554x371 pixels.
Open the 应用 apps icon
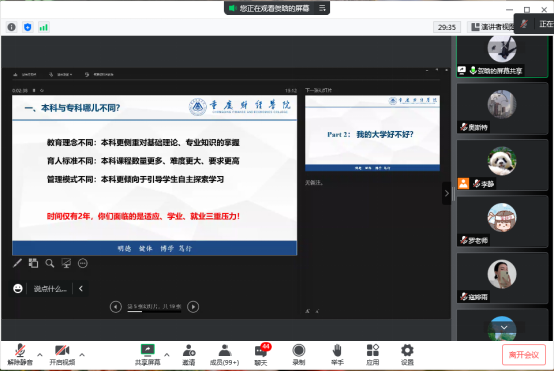(372, 355)
